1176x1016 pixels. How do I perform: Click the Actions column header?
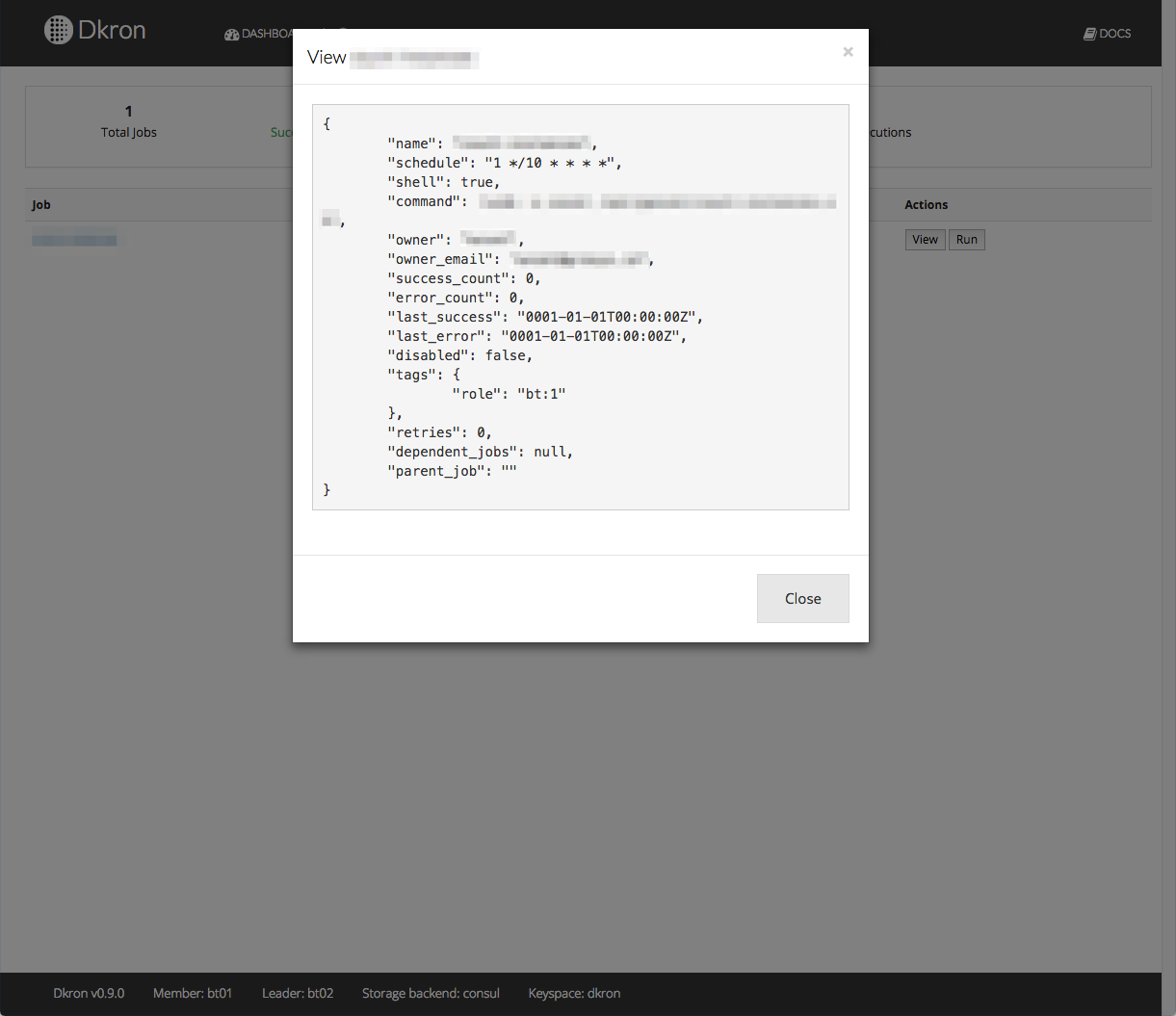pos(926,205)
